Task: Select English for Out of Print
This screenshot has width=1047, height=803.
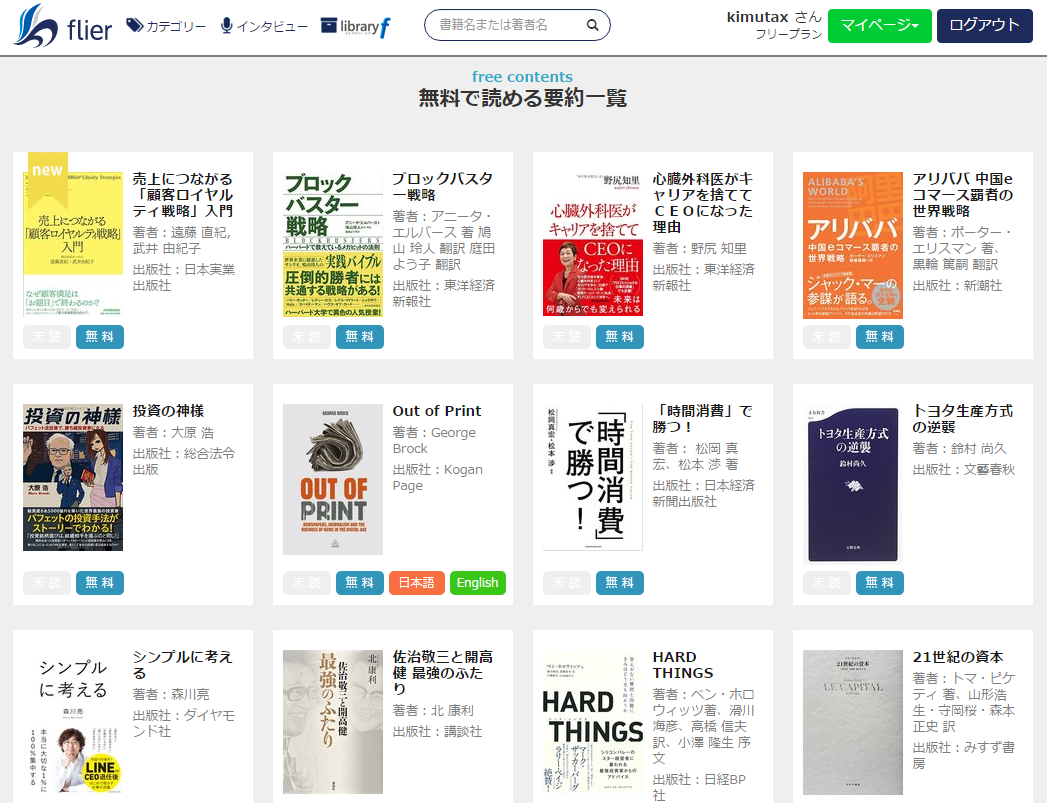Action: tap(477, 583)
